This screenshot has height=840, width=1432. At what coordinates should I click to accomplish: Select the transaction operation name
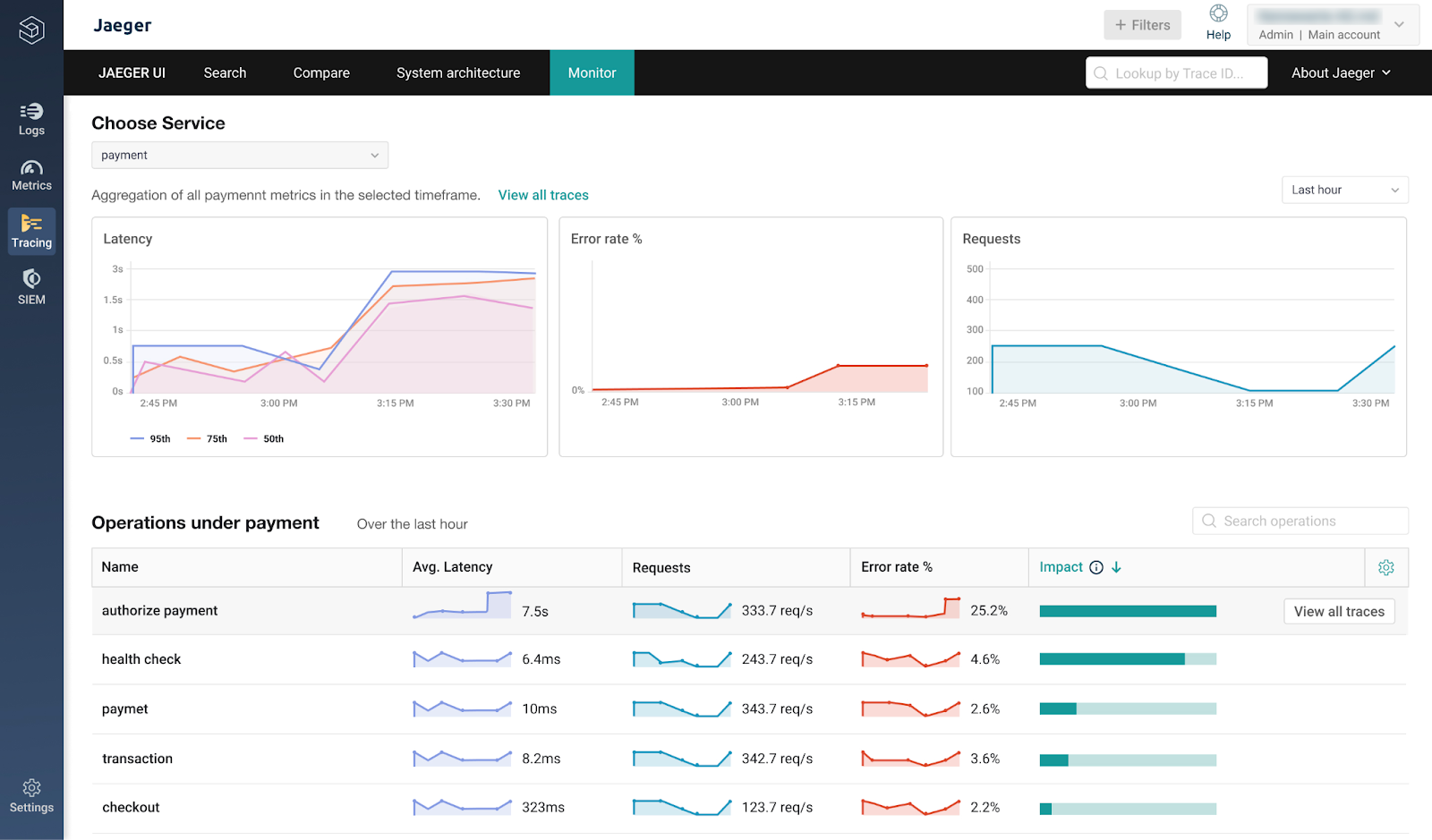138,759
